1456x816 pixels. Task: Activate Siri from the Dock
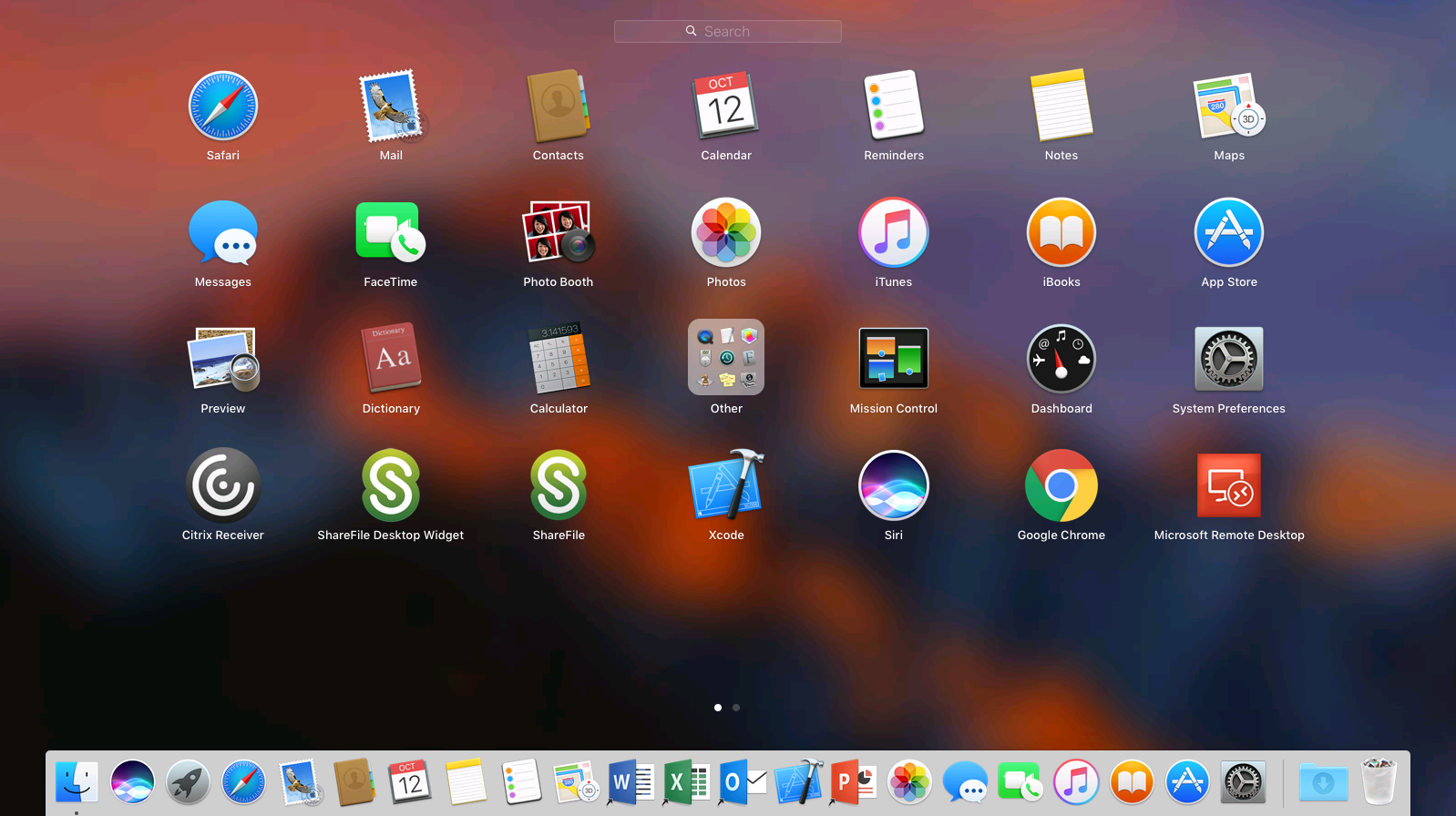coord(133,782)
